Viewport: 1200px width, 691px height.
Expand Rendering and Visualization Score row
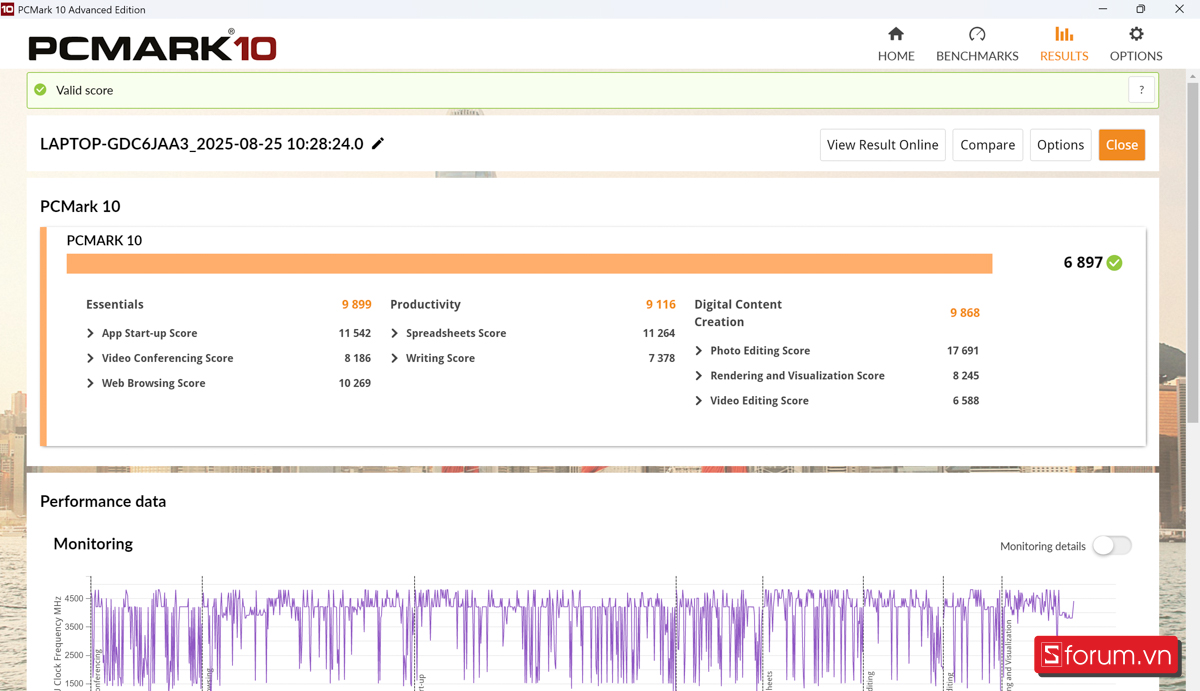tap(699, 376)
